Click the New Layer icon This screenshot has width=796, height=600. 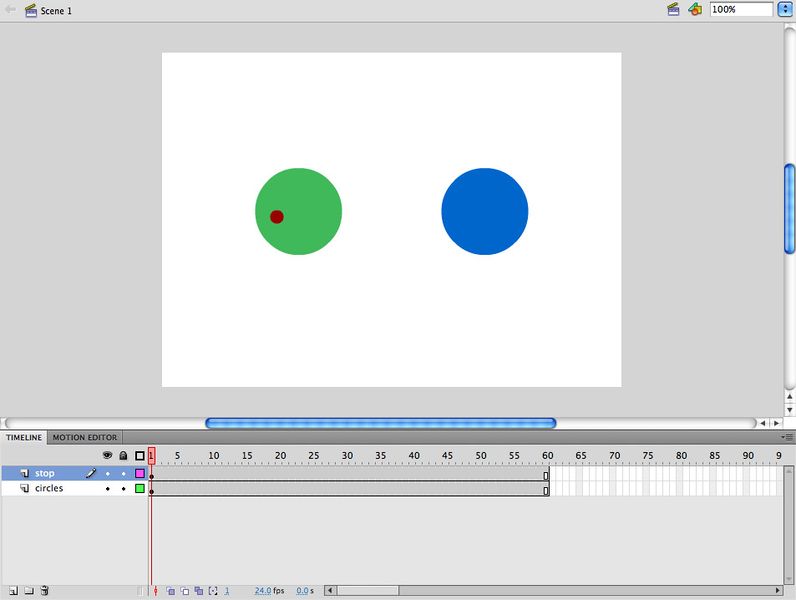click(x=13, y=591)
